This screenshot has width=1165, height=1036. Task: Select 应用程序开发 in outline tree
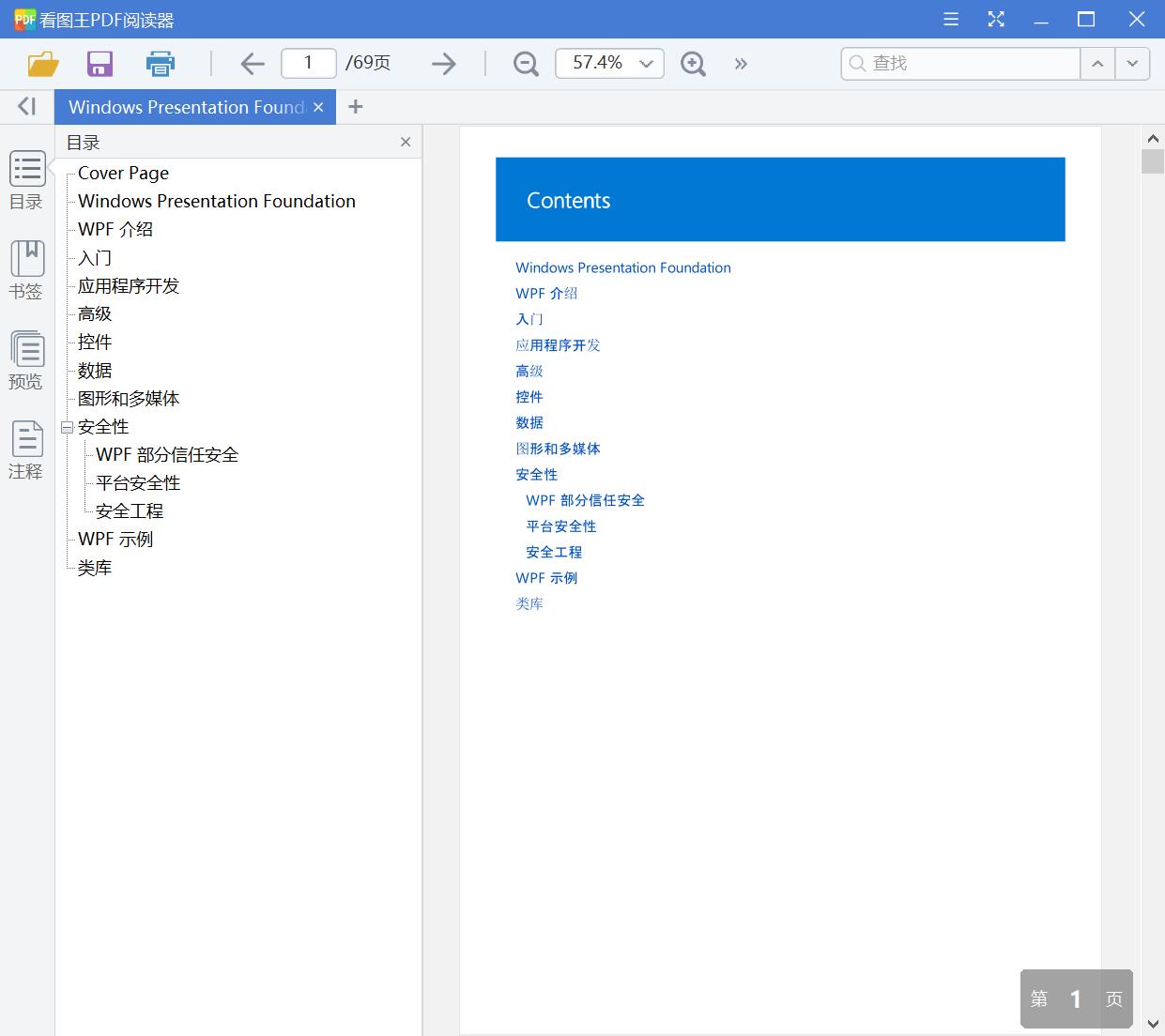click(x=129, y=285)
